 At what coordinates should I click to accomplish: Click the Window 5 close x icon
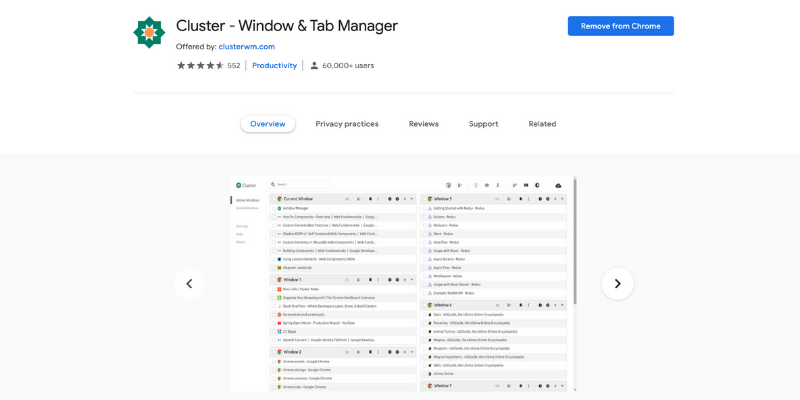555,199
